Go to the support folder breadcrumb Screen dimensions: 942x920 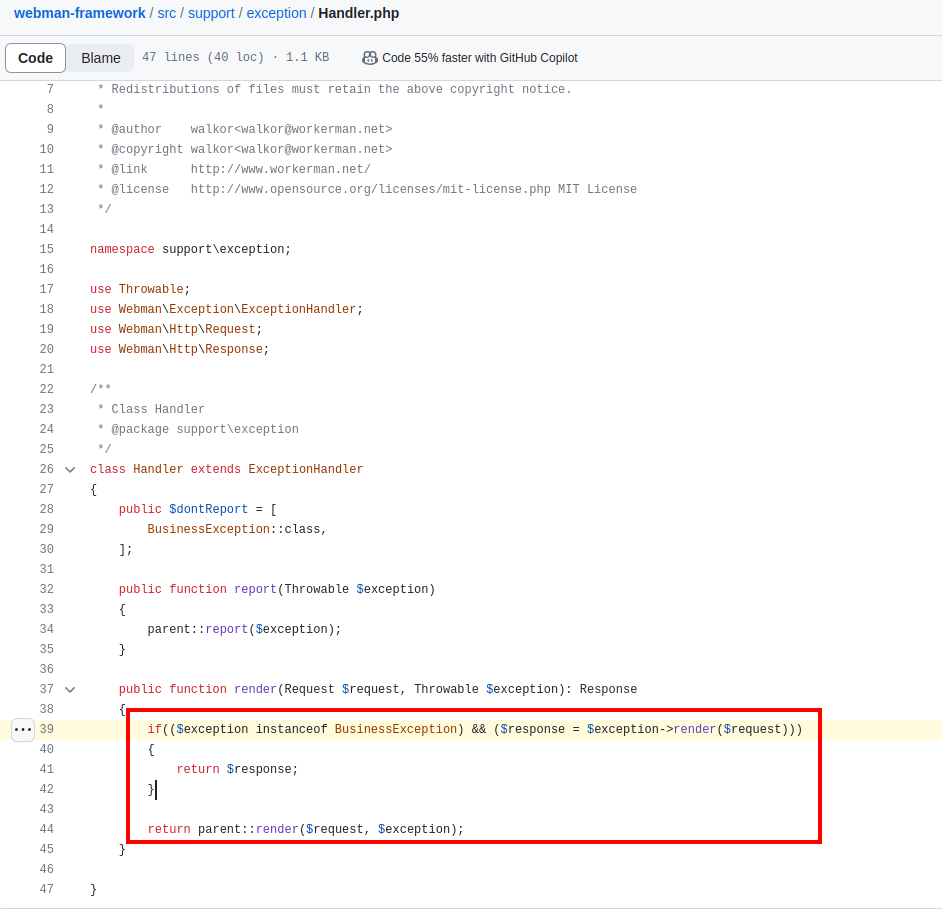point(211,13)
